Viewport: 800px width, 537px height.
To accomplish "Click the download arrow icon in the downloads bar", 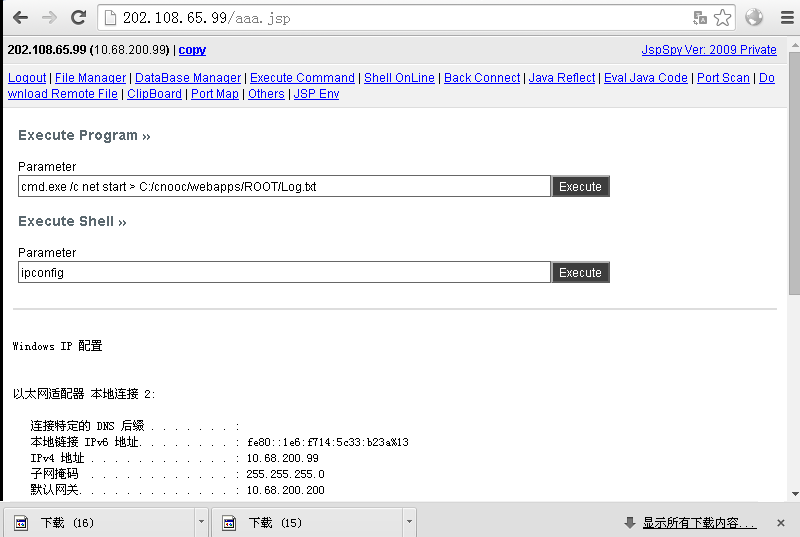I will coord(630,522).
